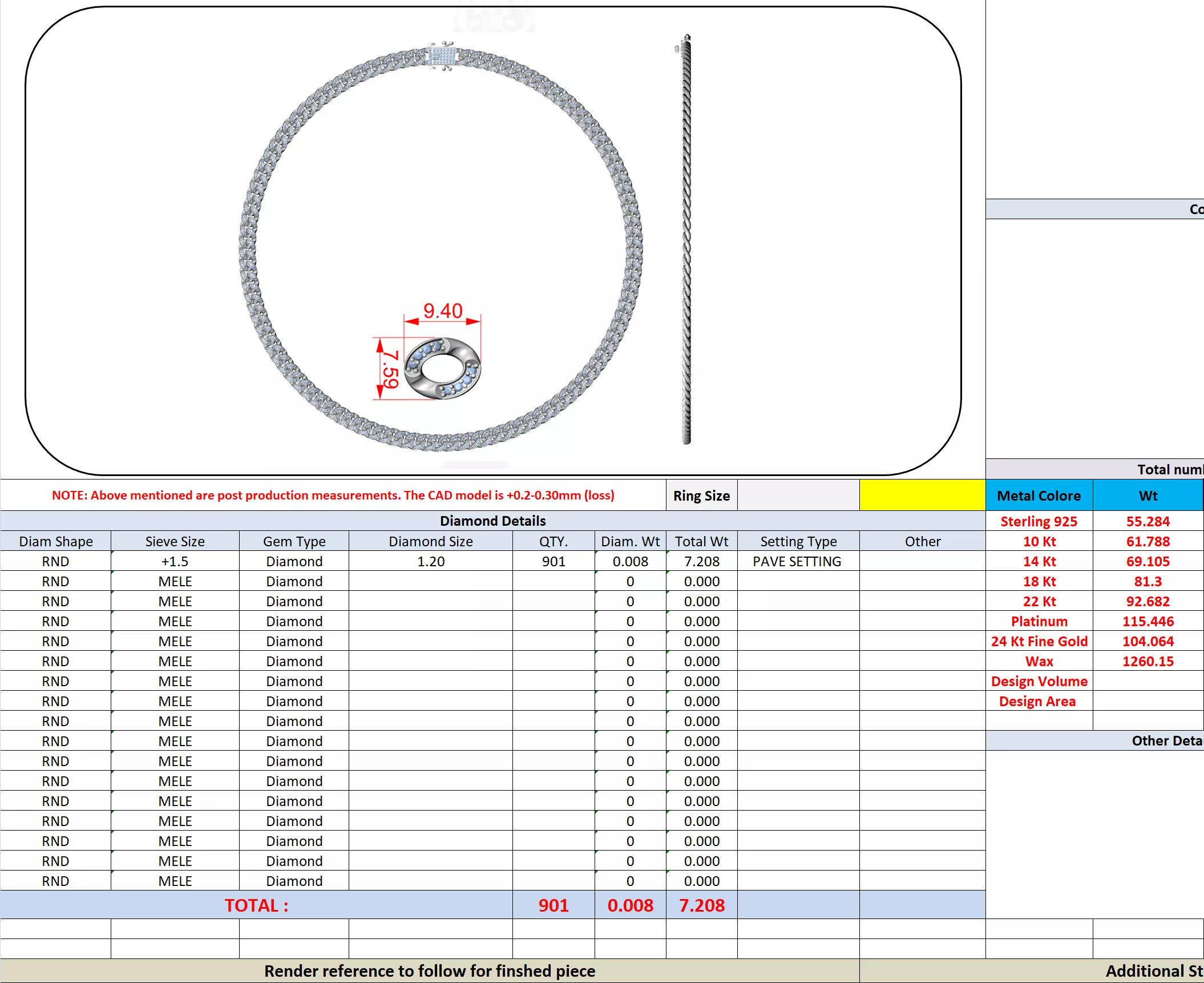Select the 9.40 dimension label
Viewport: 1204px width, 983px height.
[443, 311]
